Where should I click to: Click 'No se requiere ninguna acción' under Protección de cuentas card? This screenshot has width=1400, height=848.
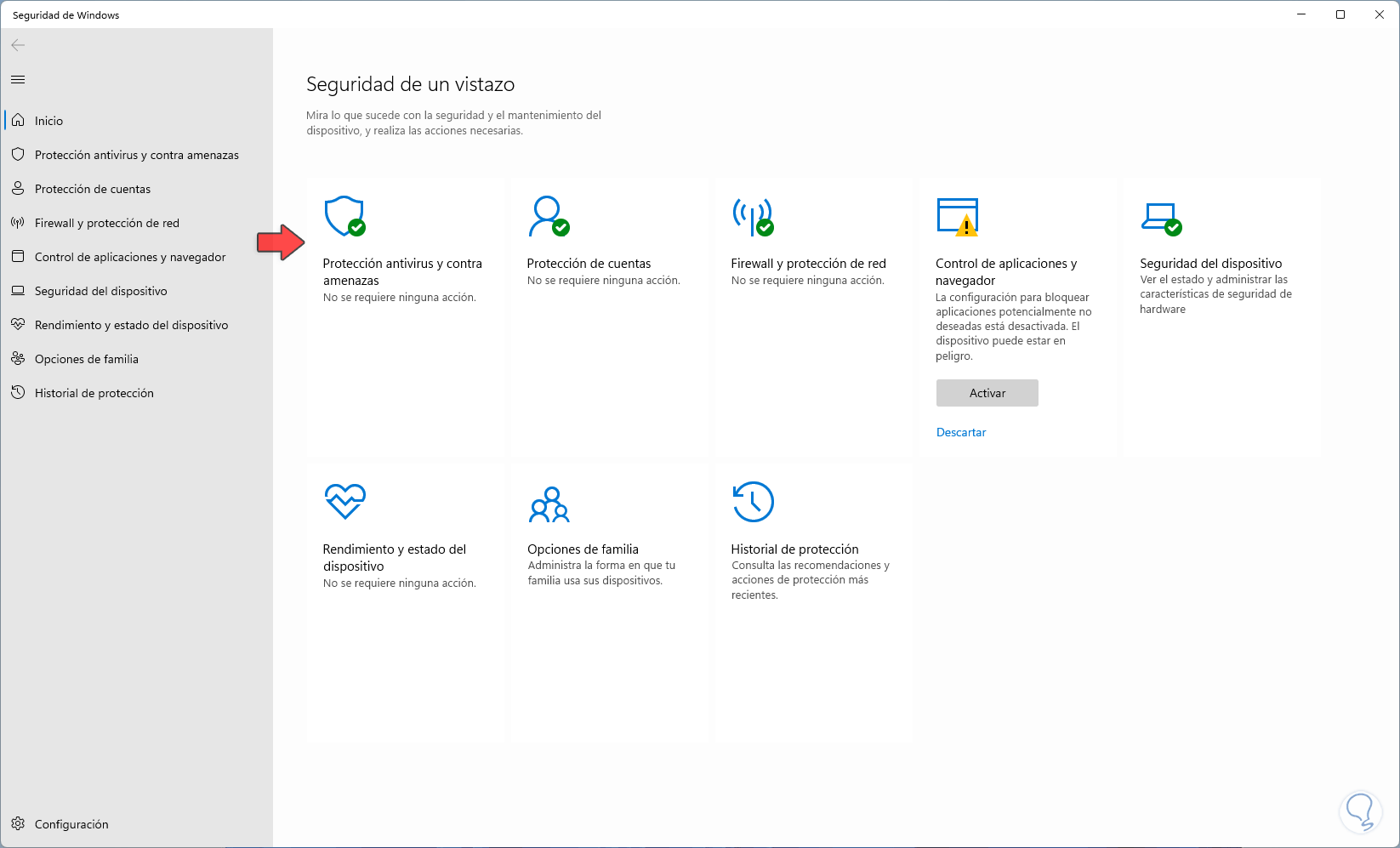click(x=604, y=281)
